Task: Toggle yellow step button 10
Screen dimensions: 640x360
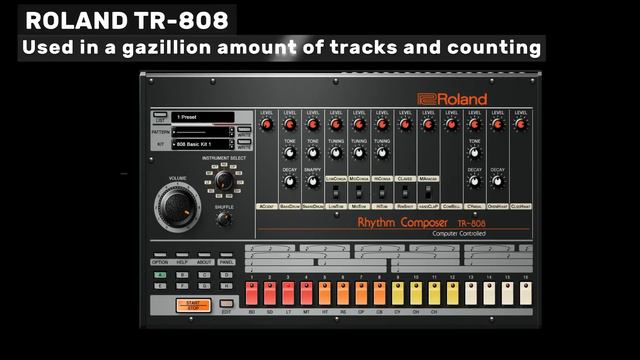Action: (x=416, y=293)
